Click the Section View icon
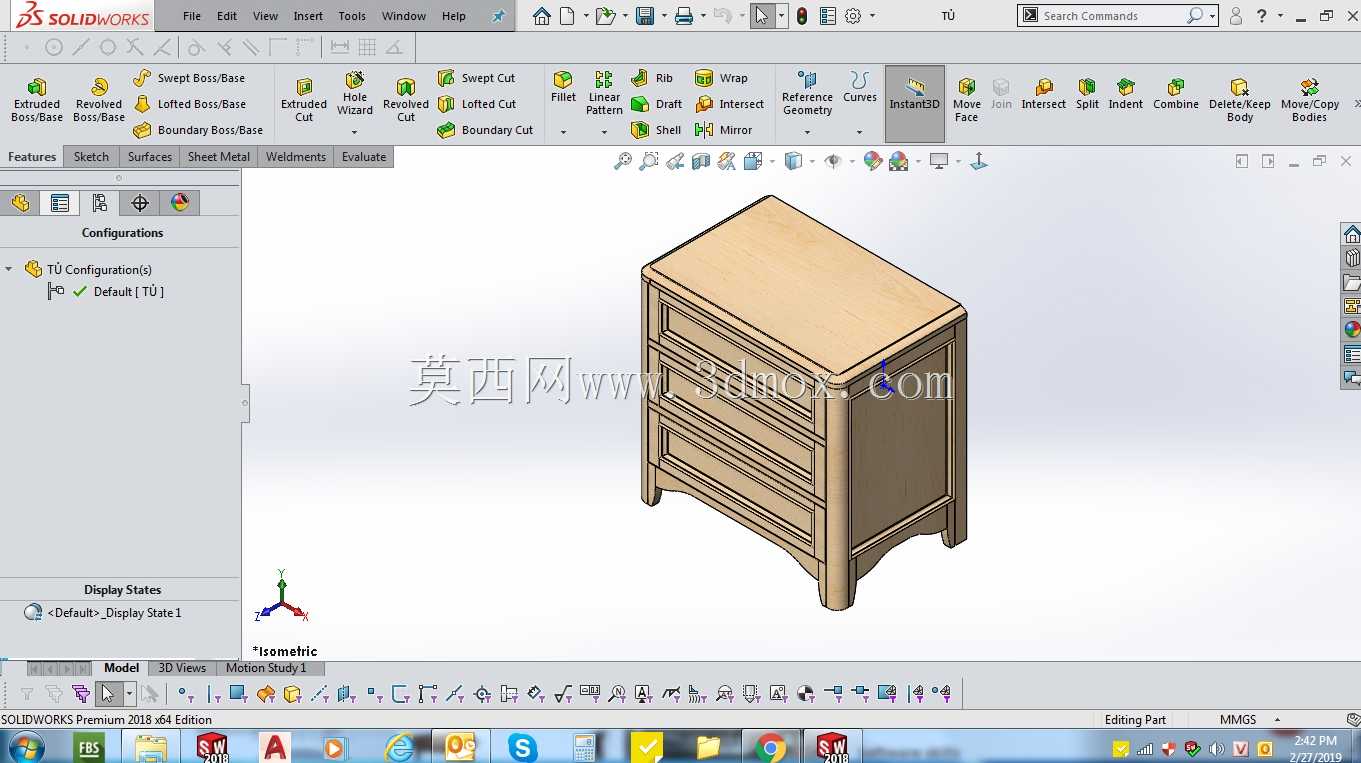 click(701, 161)
